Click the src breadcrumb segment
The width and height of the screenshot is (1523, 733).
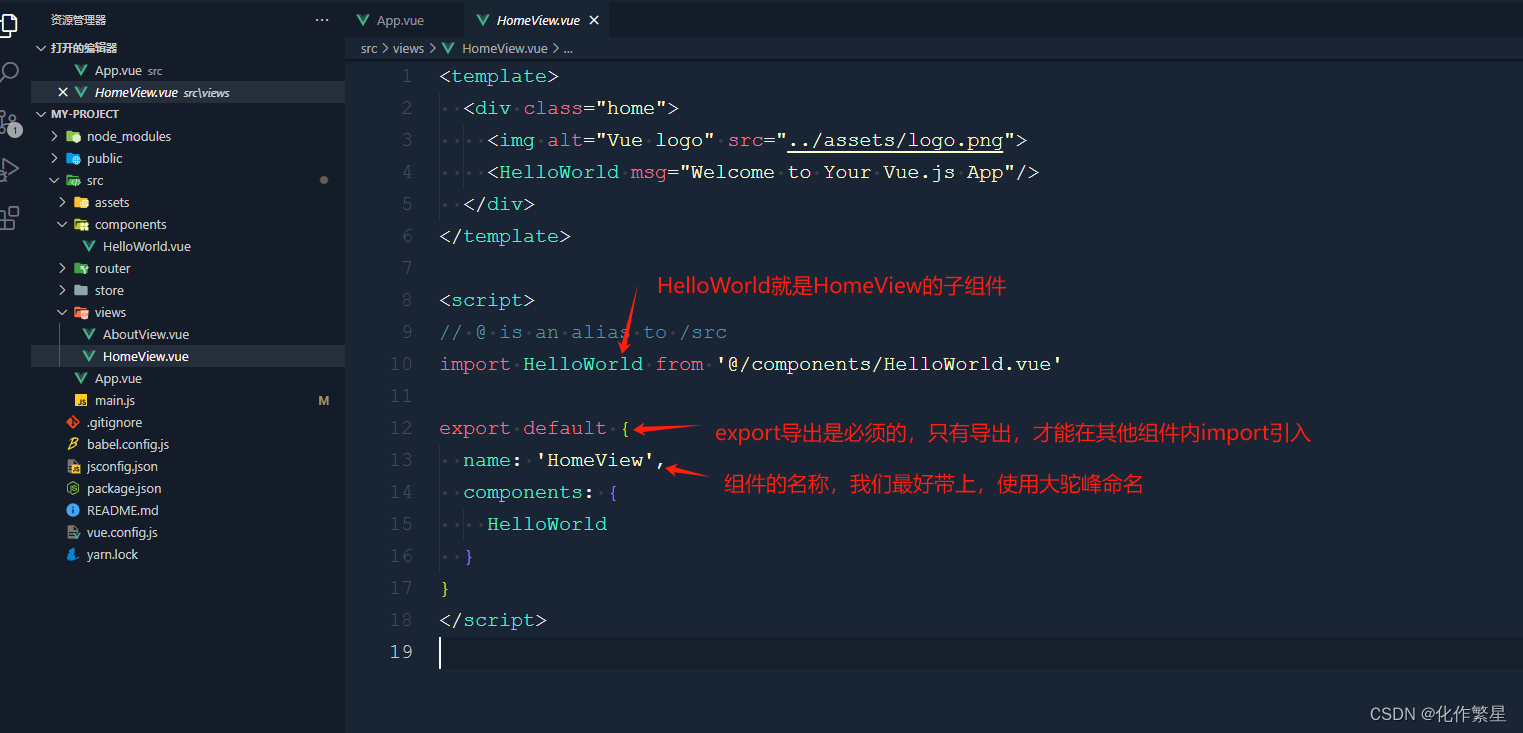click(x=369, y=48)
